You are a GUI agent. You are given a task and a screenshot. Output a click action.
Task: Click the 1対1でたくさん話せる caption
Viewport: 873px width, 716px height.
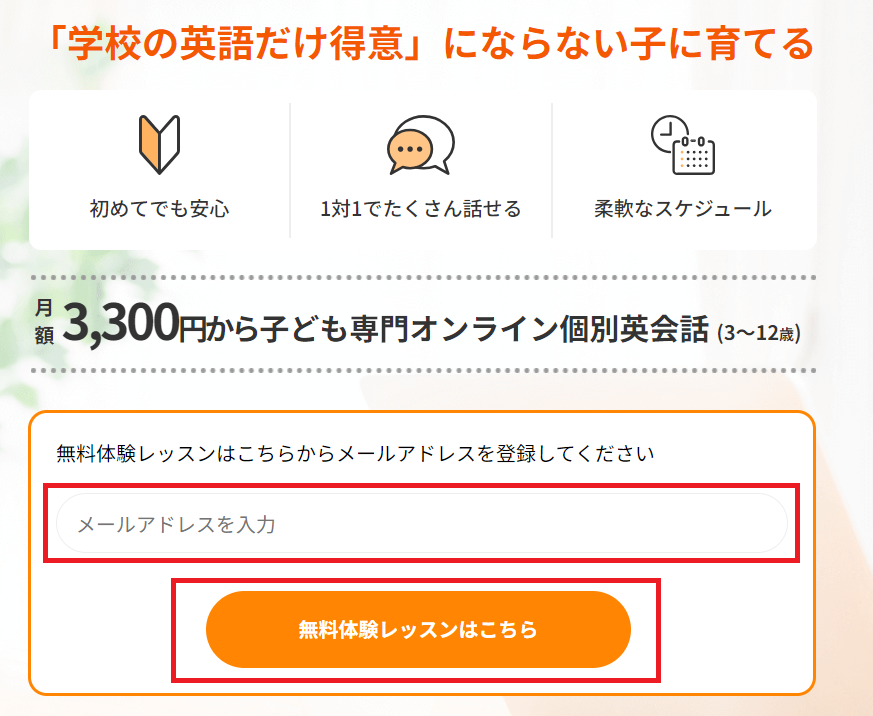420,209
